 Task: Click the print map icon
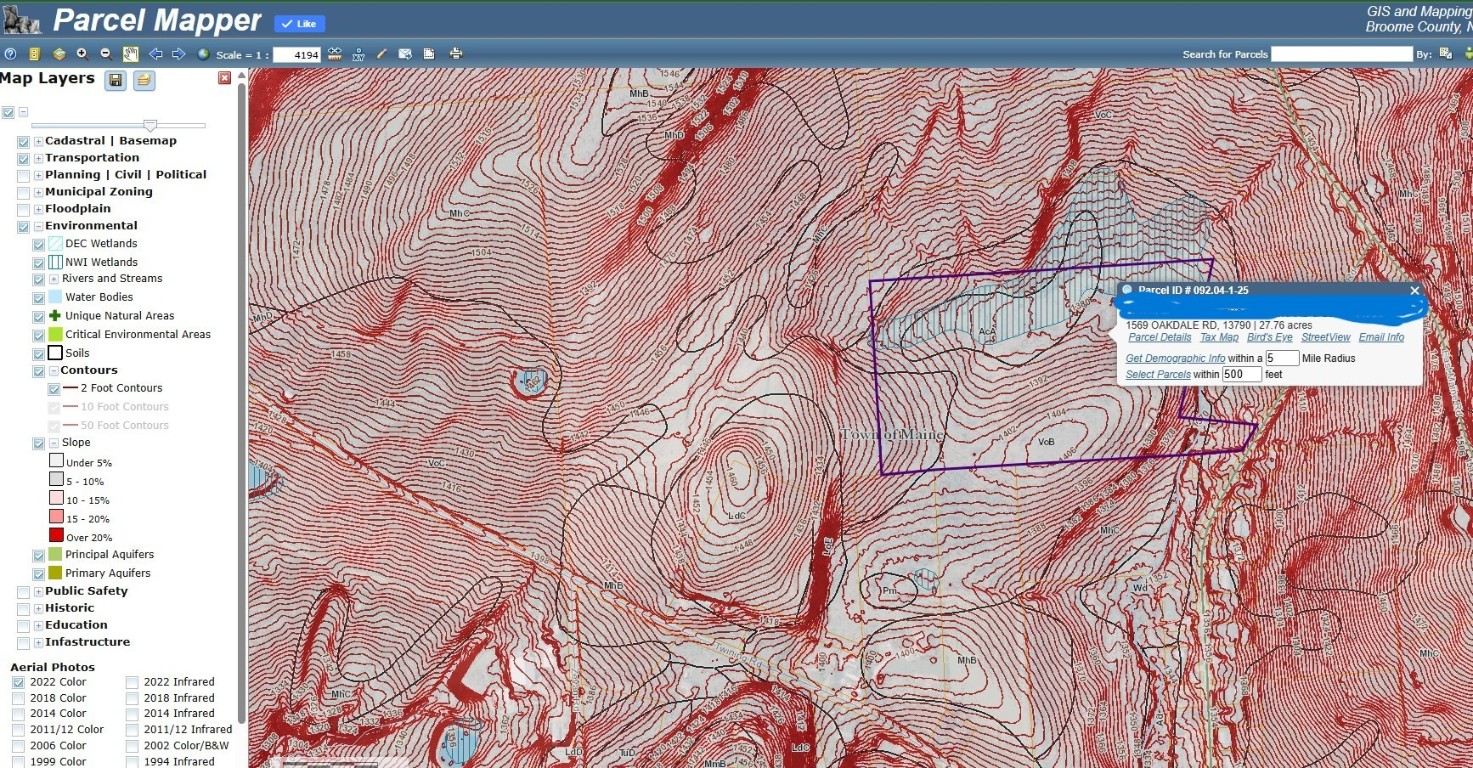tap(456, 54)
